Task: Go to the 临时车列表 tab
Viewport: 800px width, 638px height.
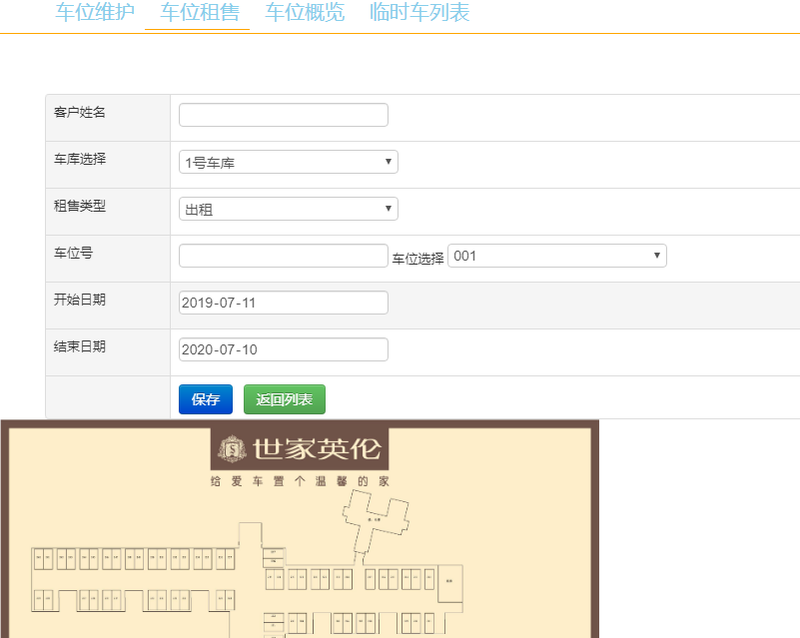Action: tap(419, 12)
